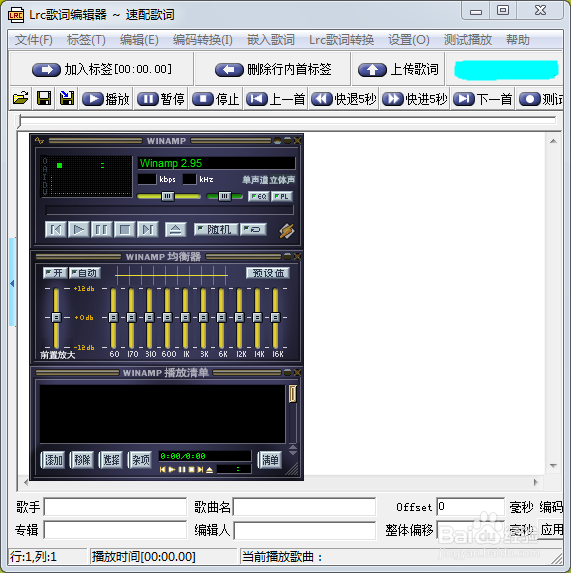The width and height of the screenshot is (571, 573).
Task: Click left panel collapse arrow
Action: click(12, 283)
